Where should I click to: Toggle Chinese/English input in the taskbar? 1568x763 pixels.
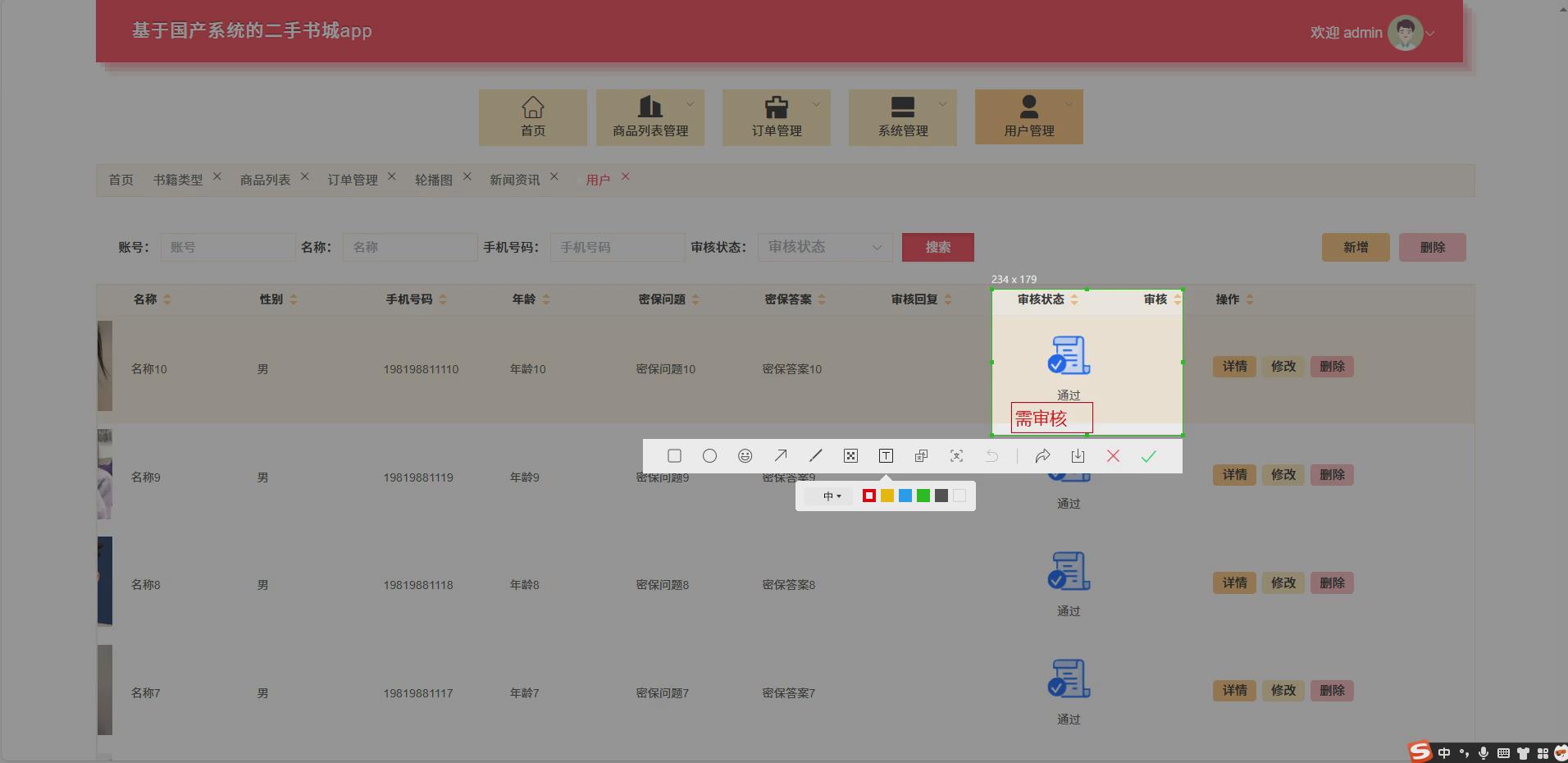tap(1443, 752)
